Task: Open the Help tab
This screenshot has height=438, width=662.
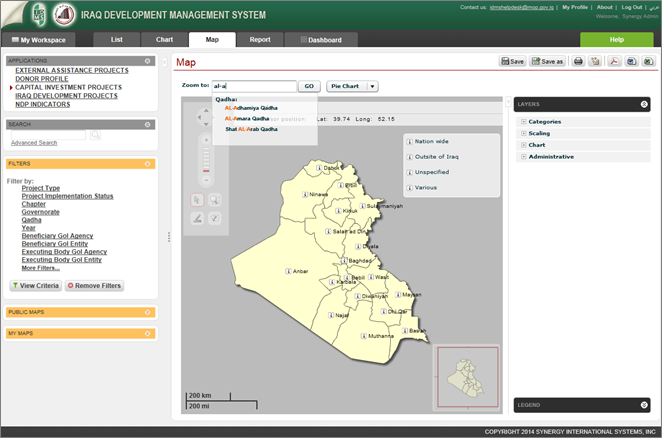Action: (616, 40)
